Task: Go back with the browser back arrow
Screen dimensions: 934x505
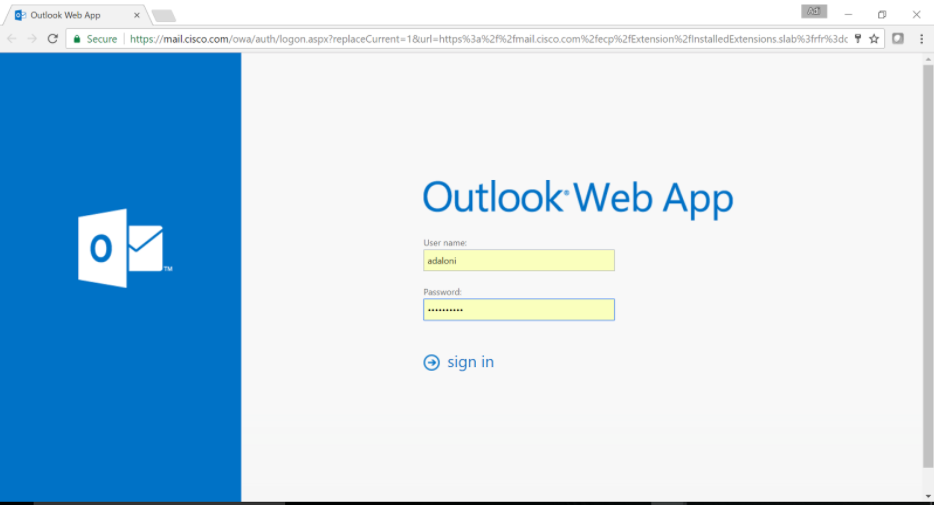Action: pyautogui.click(x=12, y=39)
